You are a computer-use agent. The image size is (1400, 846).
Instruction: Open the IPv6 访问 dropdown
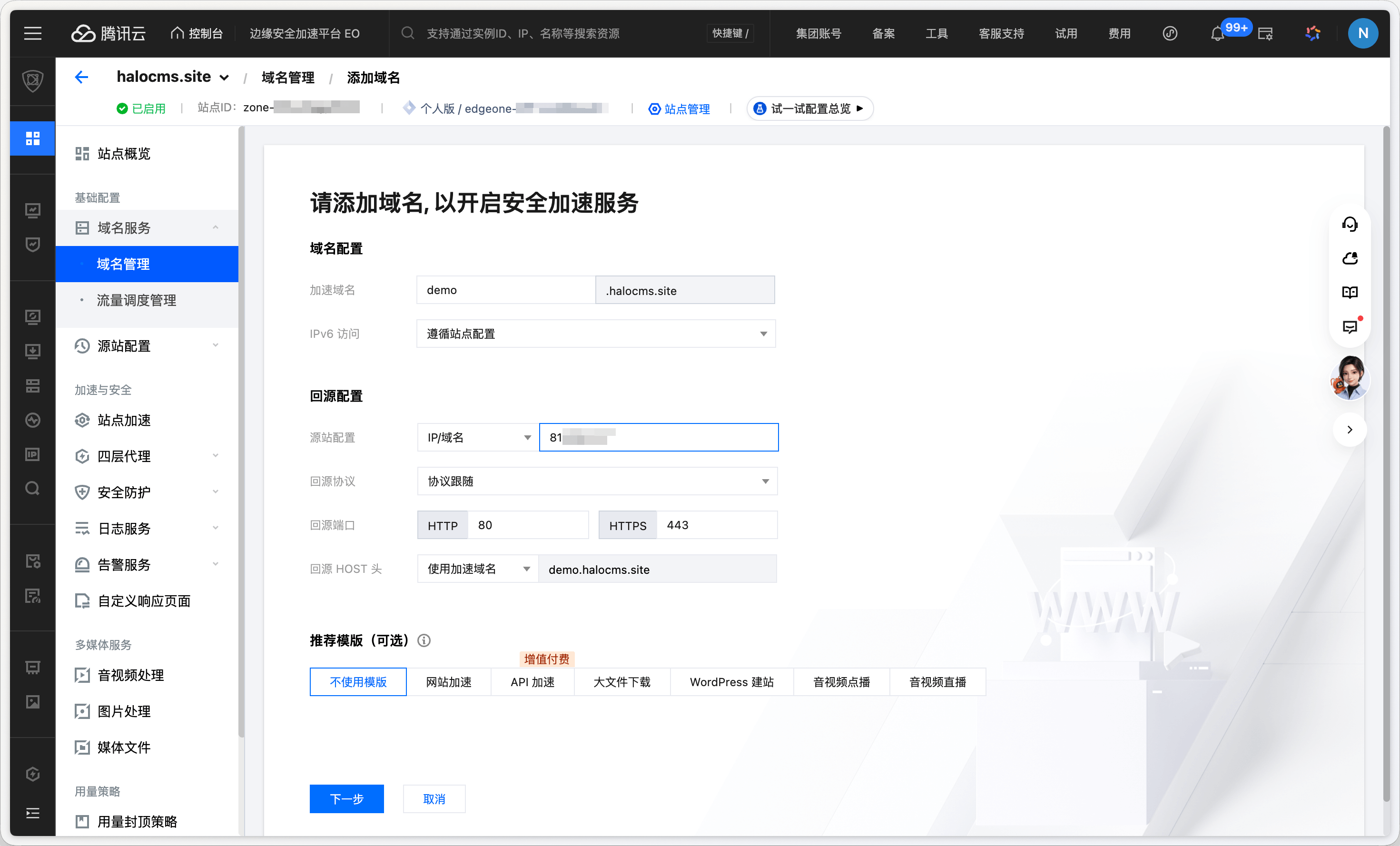[x=595, y=334]
